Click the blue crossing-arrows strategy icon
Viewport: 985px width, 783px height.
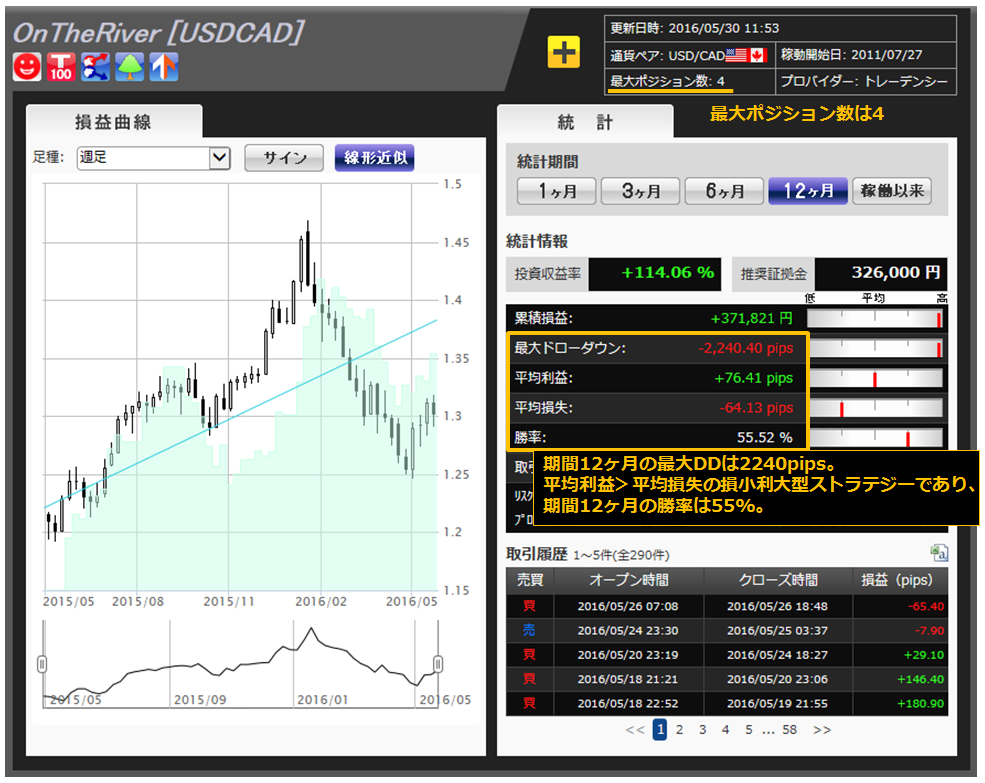click(95, 67)
